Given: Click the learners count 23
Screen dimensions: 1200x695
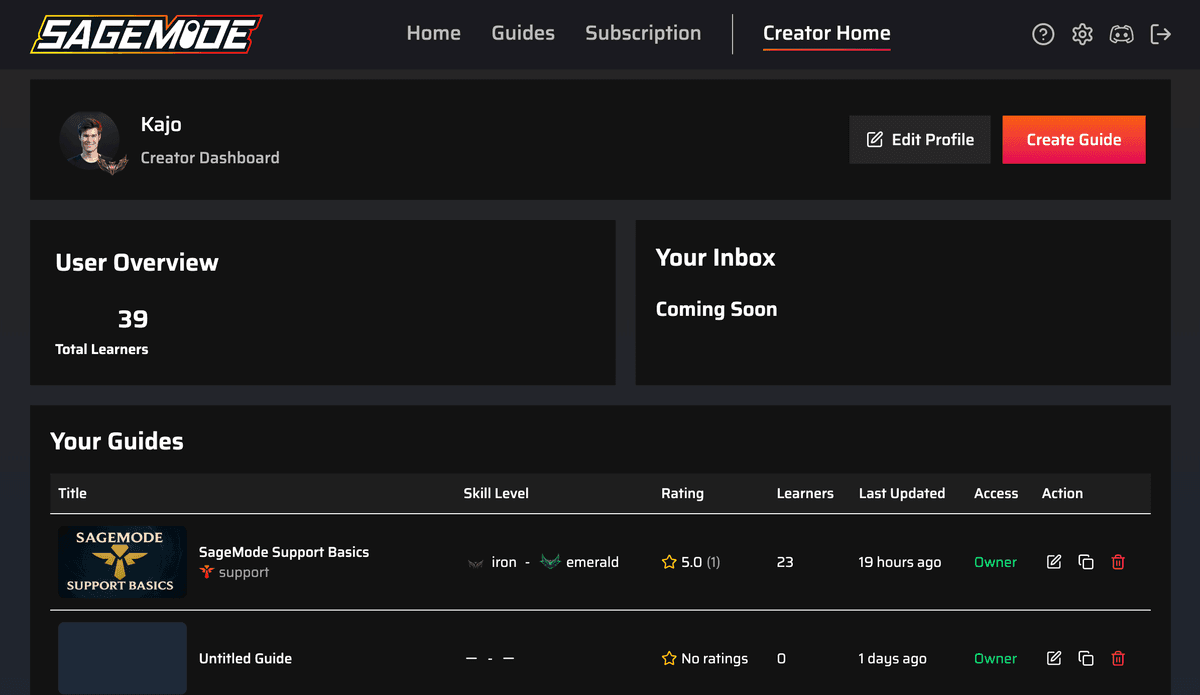Looking at the screenshot, I should 785,562.
